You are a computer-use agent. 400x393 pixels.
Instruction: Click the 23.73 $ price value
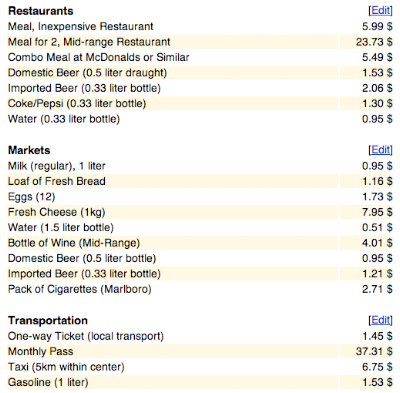(x=374, y=42)
